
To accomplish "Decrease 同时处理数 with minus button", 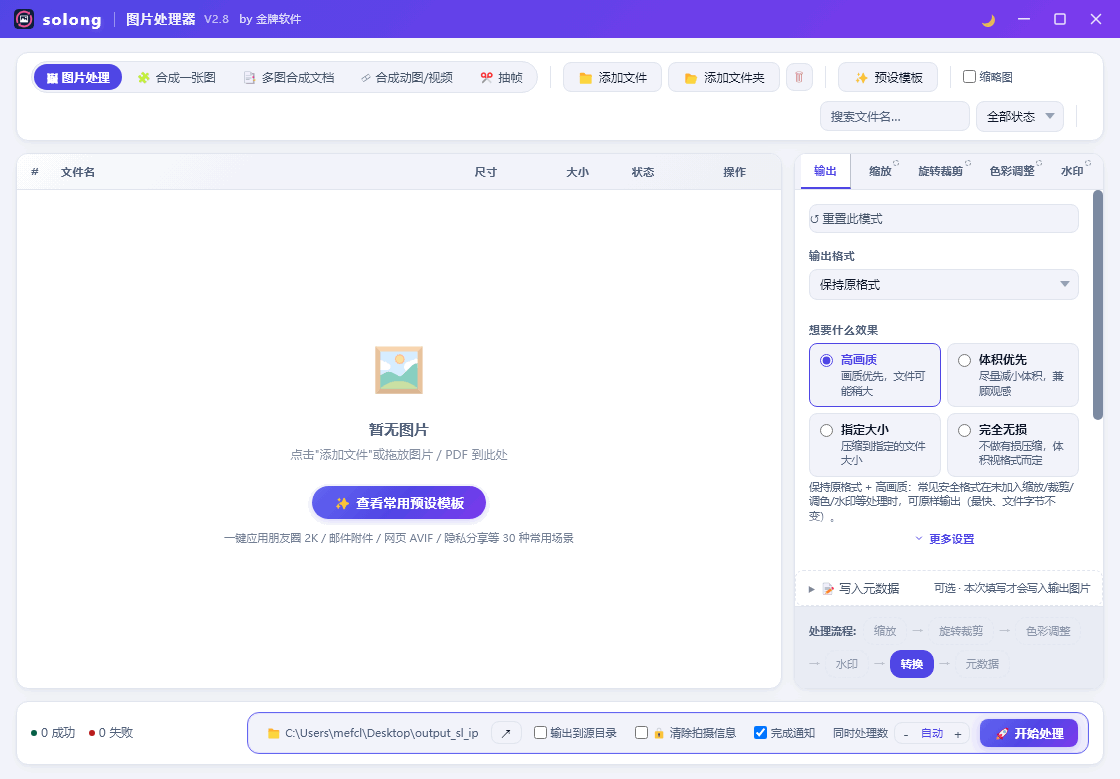I will (906, 734).
